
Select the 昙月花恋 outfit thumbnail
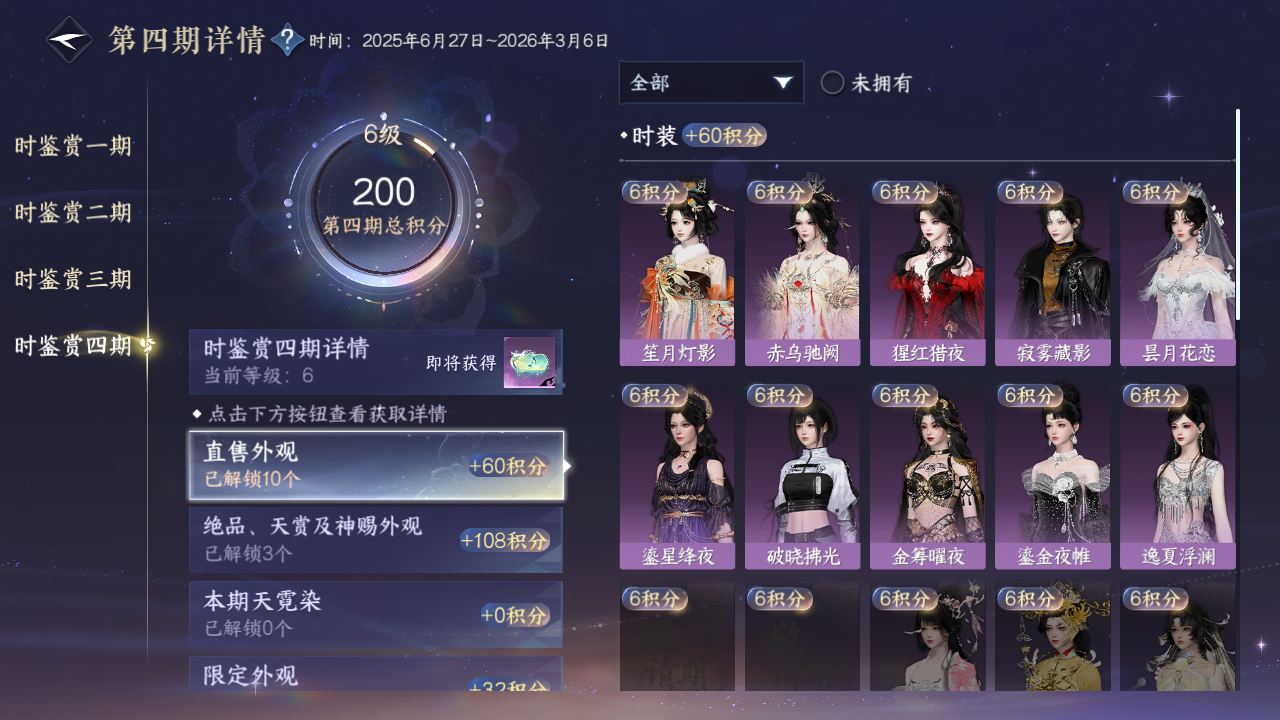pos(1177,273)
